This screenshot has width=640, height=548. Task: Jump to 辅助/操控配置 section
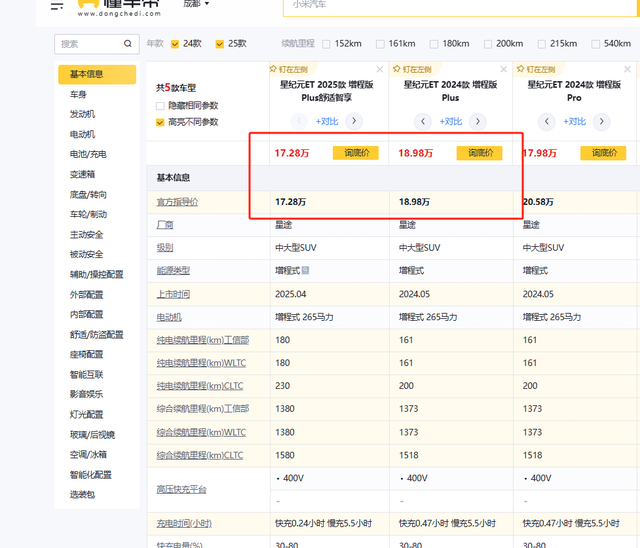click(x=97, y=274)
